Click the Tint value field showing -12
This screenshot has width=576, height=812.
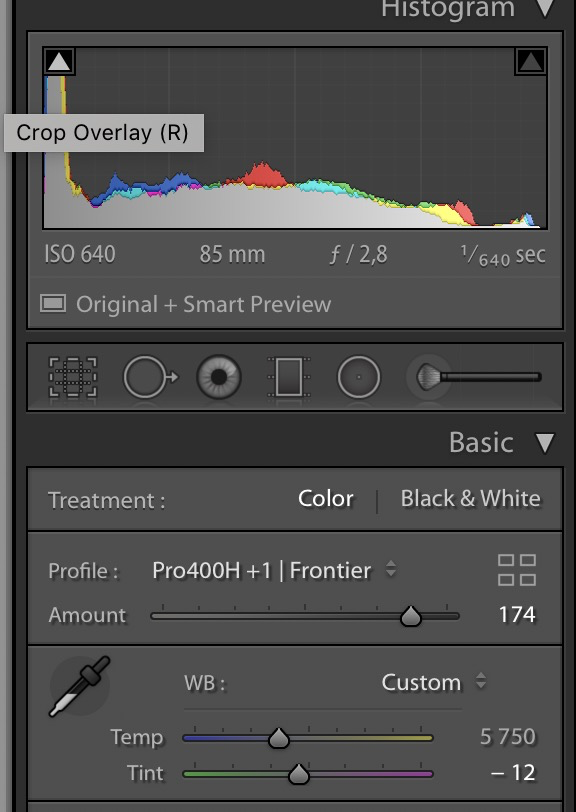513,773
